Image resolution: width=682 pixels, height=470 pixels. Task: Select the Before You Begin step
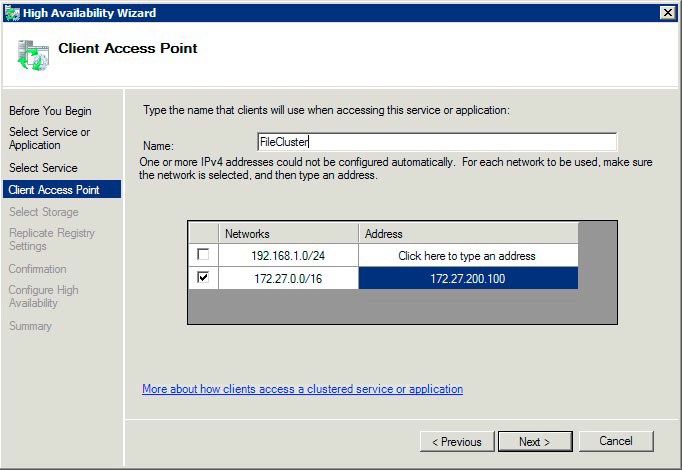[50, 111]
